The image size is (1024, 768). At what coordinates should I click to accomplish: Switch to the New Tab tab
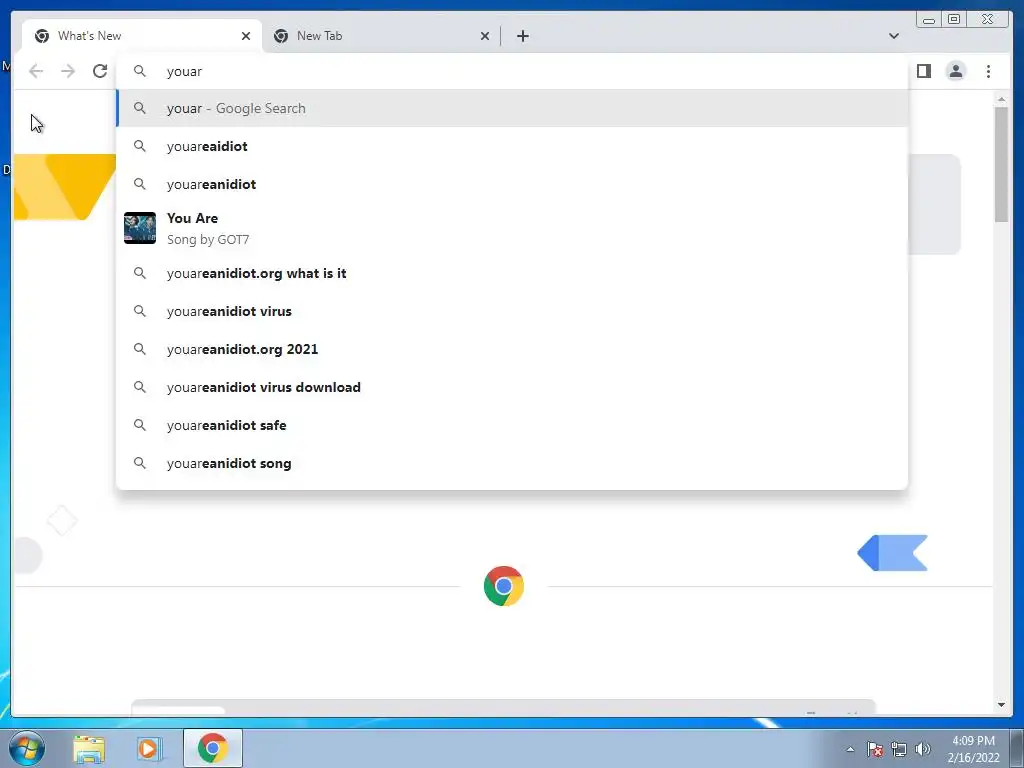(381, 36)
